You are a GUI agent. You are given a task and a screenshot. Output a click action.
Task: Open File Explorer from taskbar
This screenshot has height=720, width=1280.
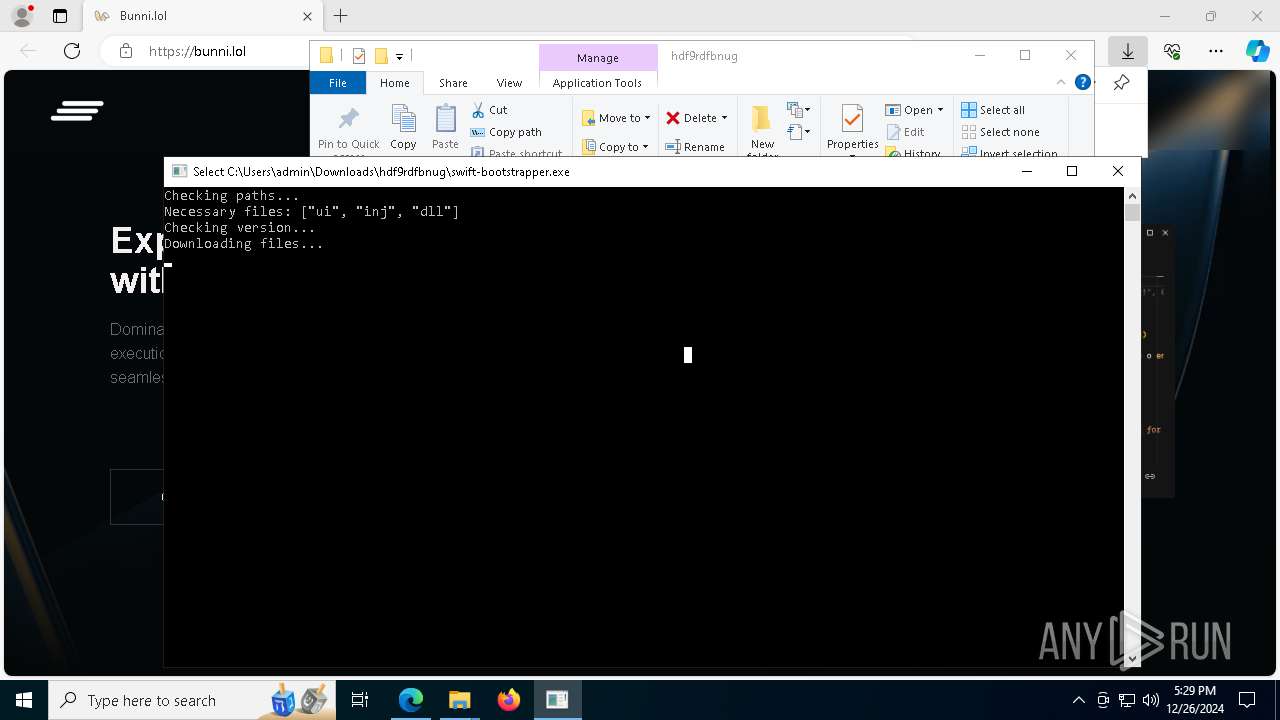pyautogui.click(x=460, y=700)
